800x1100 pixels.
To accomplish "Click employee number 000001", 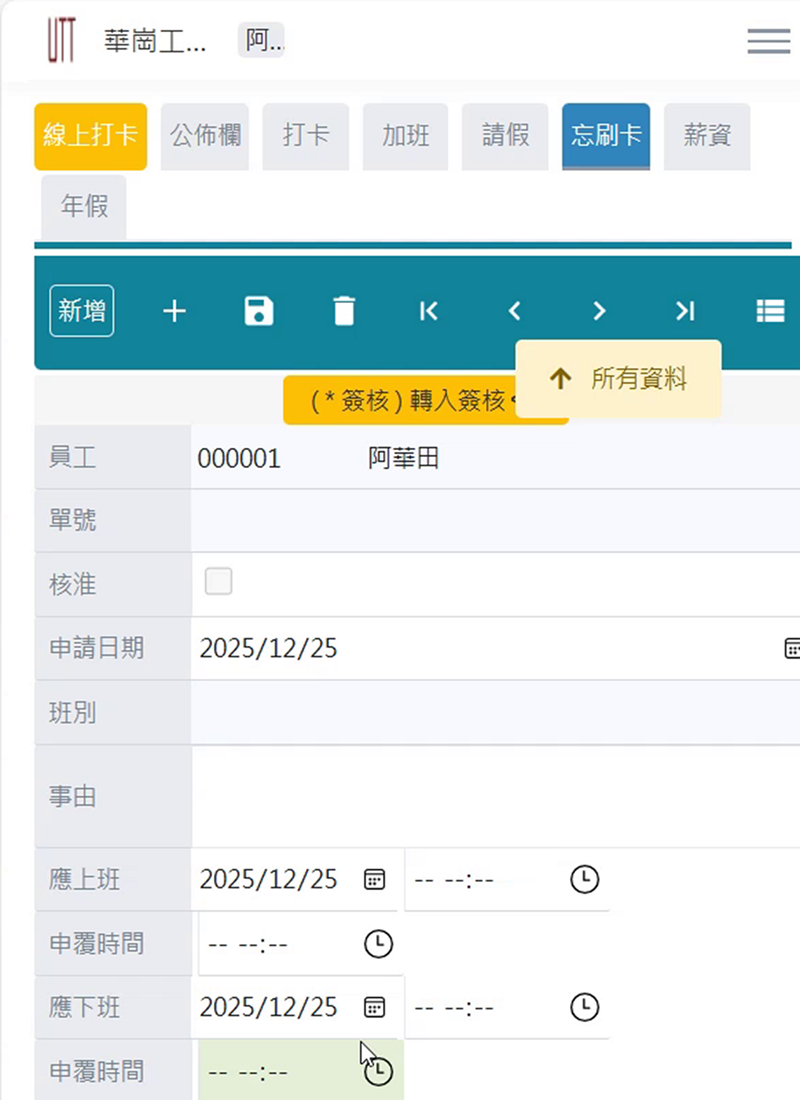I will pyautogui.click(x=239, y=458).
